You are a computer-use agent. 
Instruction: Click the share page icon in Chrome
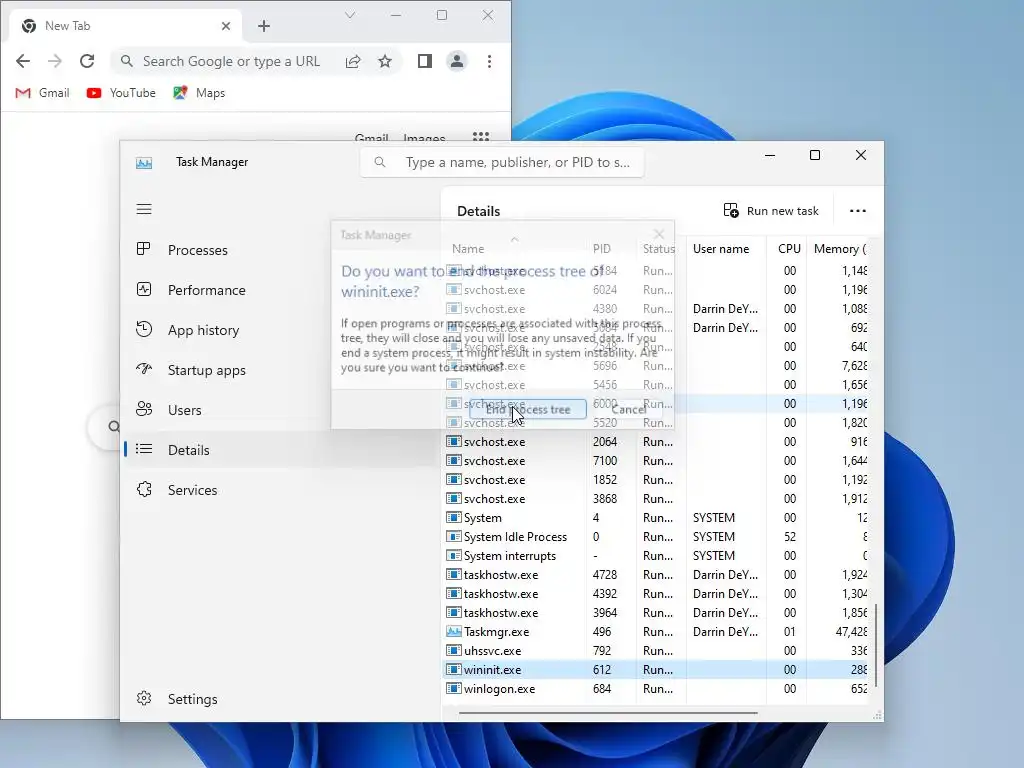click(x=353, y=61)
